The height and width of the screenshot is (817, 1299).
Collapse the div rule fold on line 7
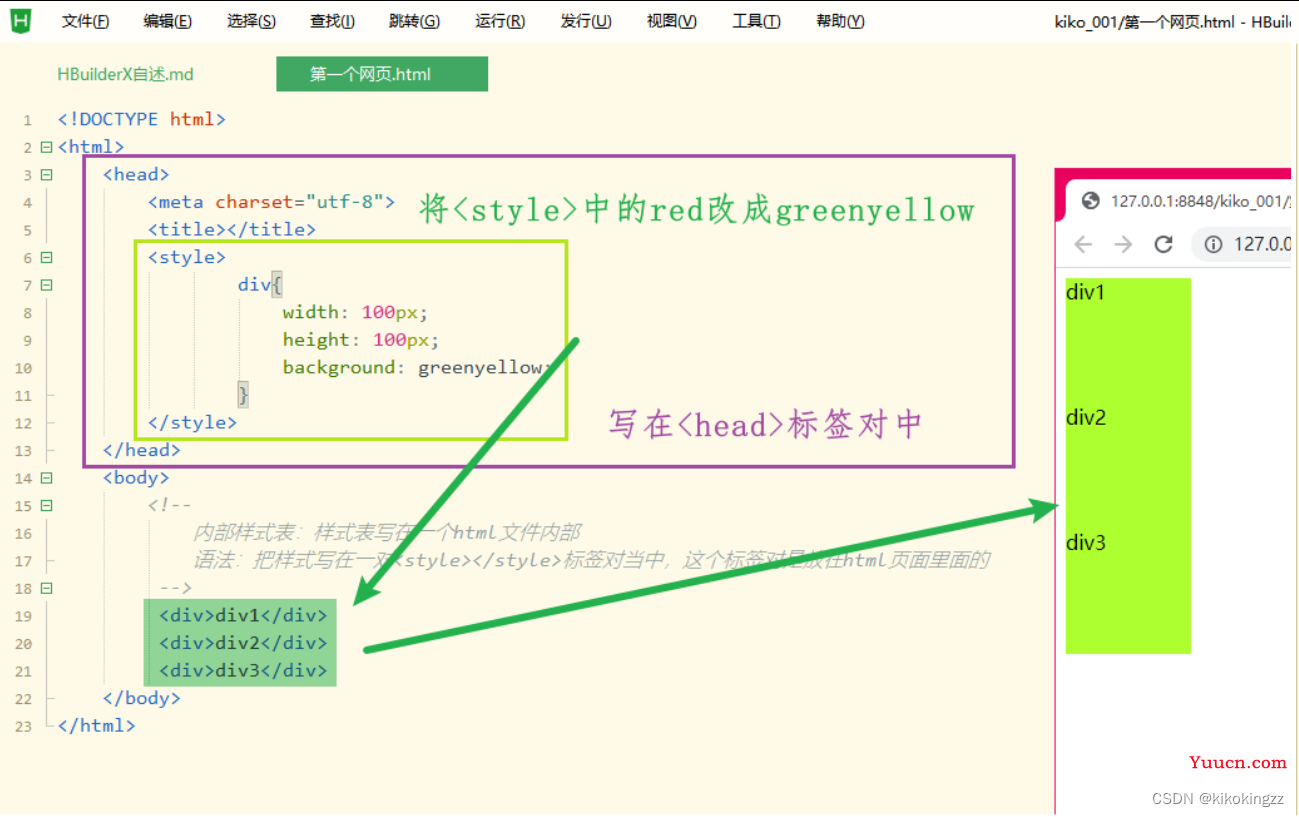46,285
